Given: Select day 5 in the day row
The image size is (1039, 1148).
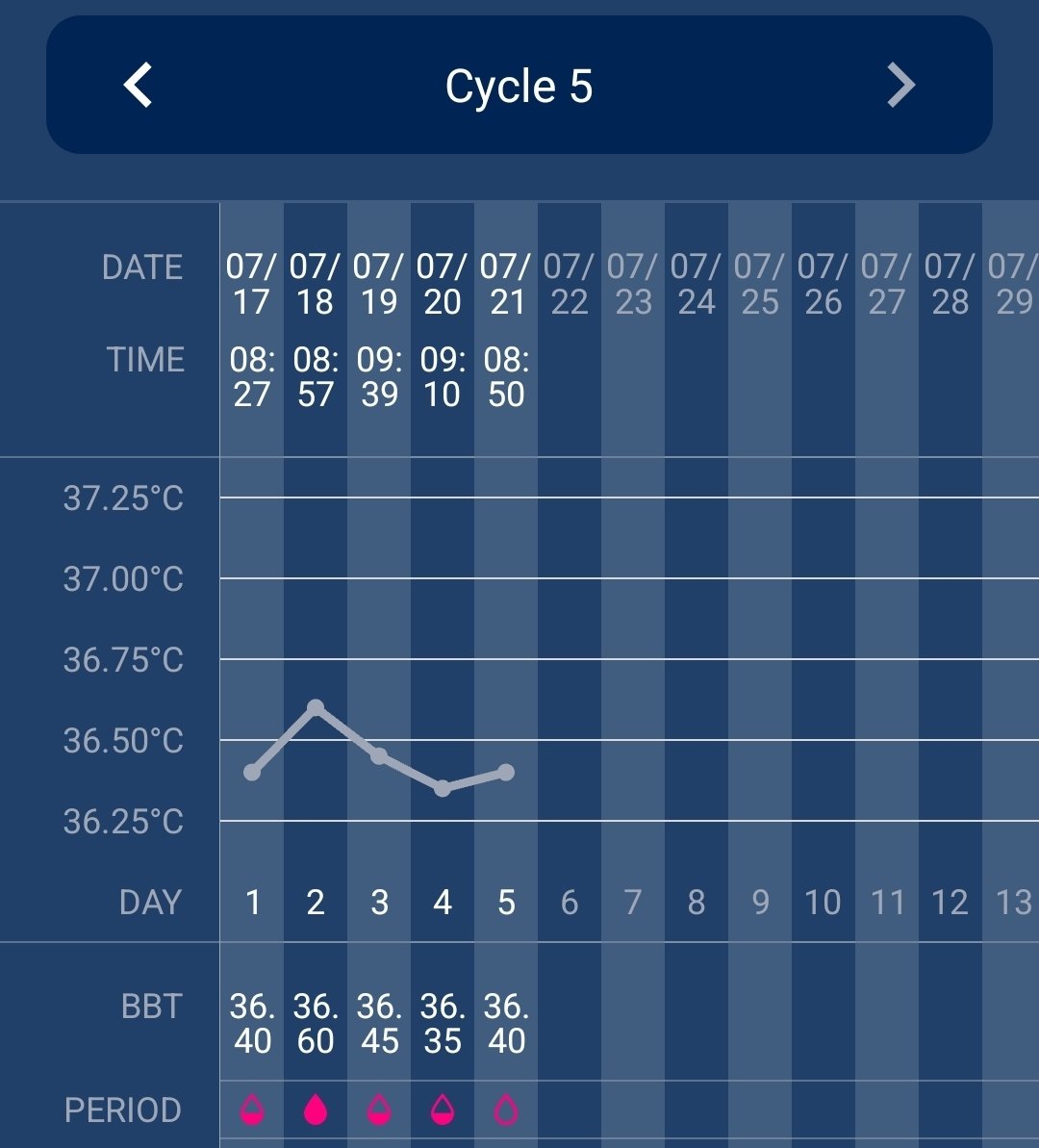Looking at the screenshot, I should tap(506, 903).
